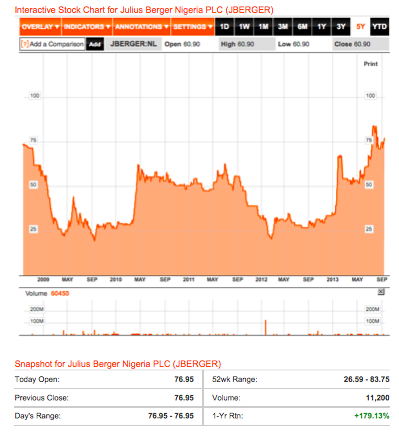This screenshot has width=399, height=435.
Task: Select the 3Y time range
Action: [x=341, y=27]
